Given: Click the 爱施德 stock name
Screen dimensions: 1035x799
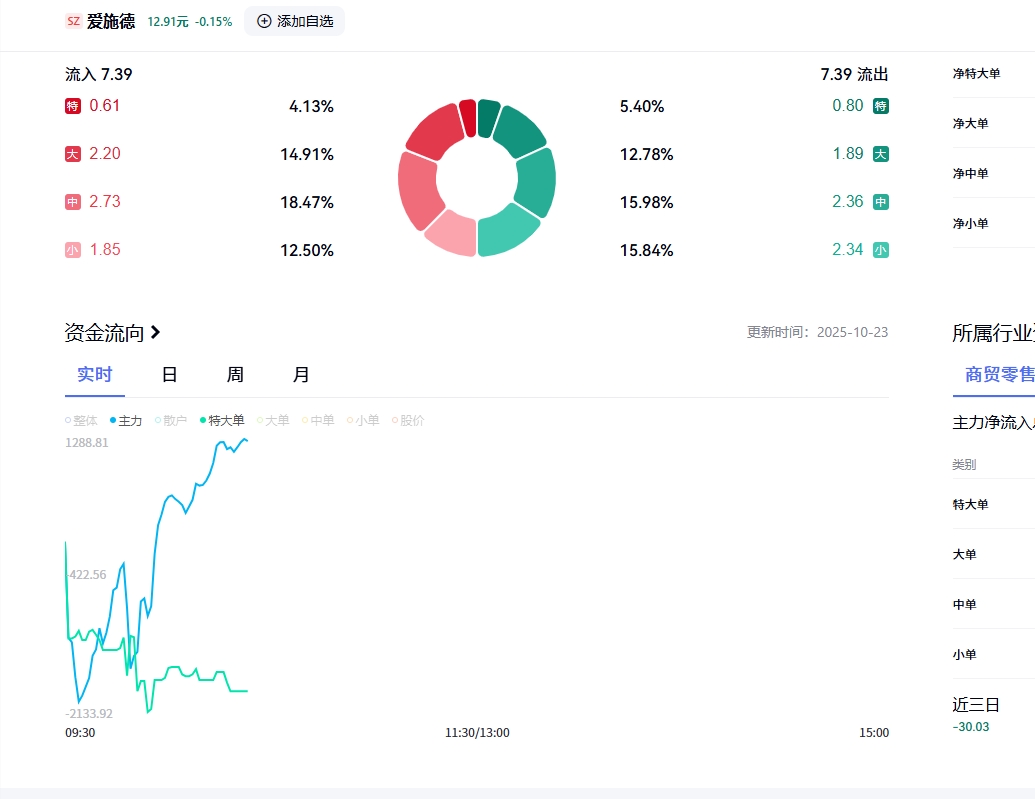Looking at the screenshot, I should click(110, 21).
